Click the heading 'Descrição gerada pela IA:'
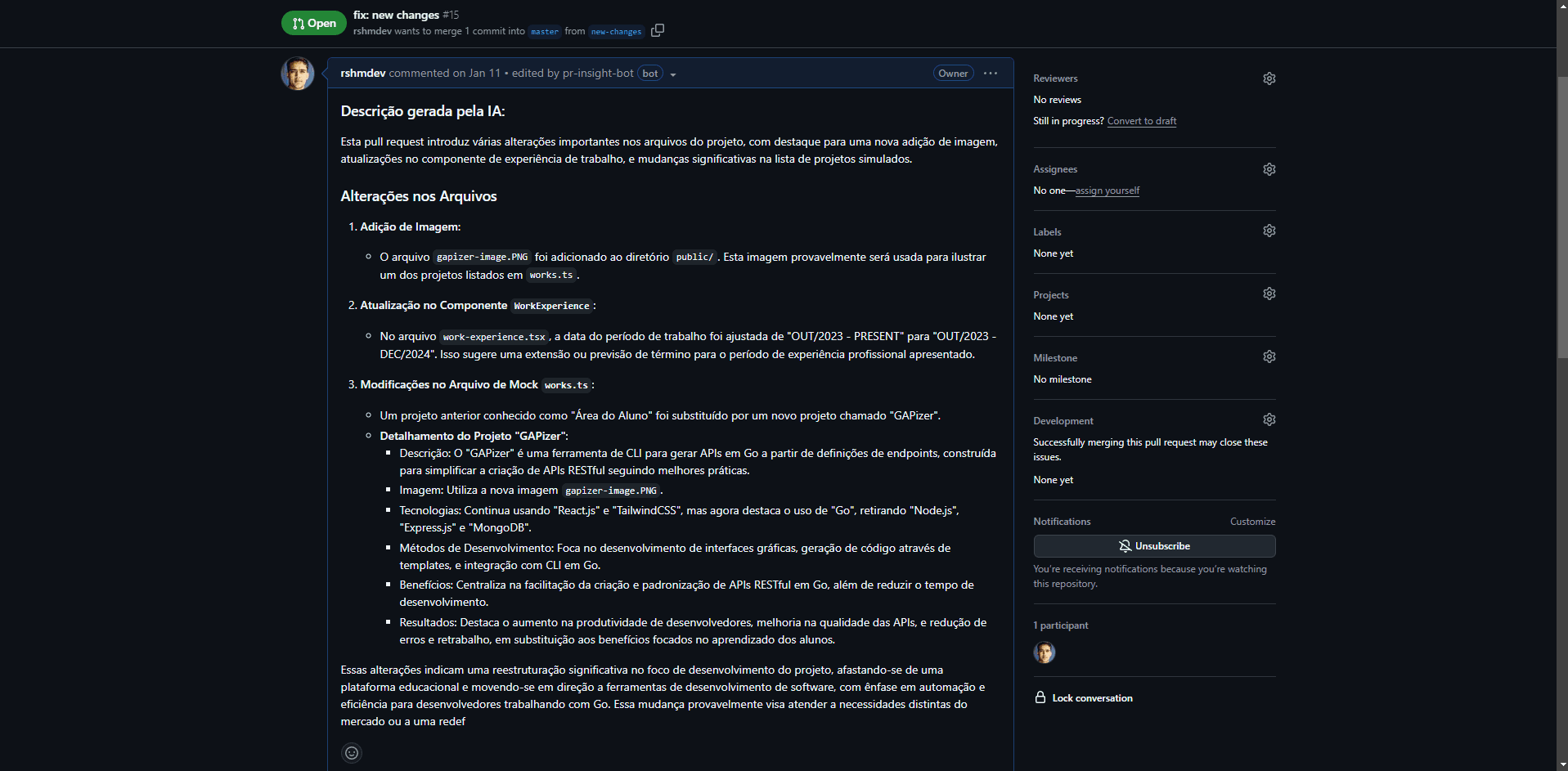 point(423,111)
